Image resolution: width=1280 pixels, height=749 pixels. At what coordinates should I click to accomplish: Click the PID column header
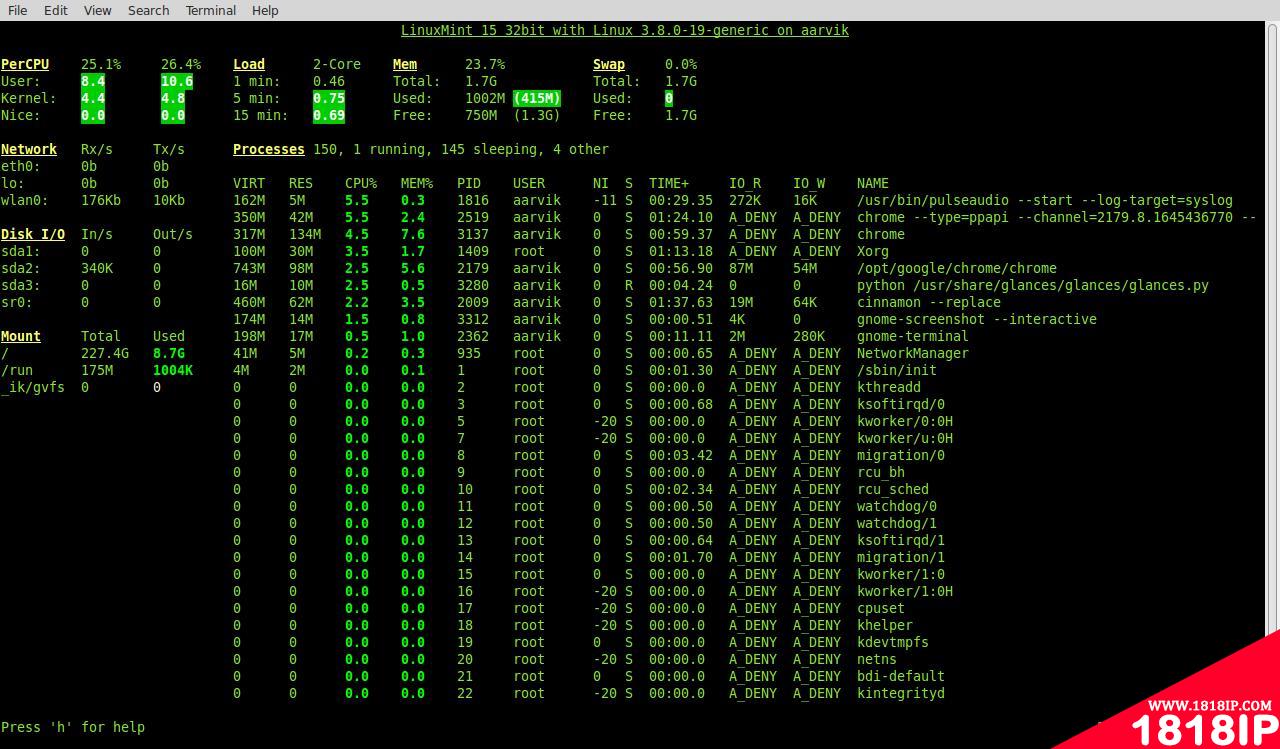coord(469,183)
